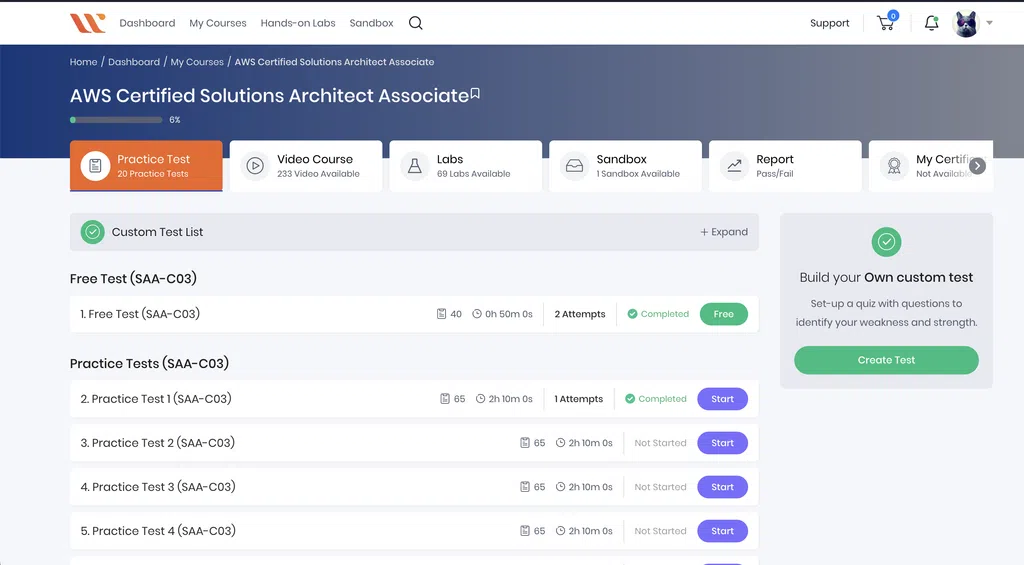Click the '2 Attempts' text
This screenshot has width=1024, height=565.
click(x=580, y=314)
